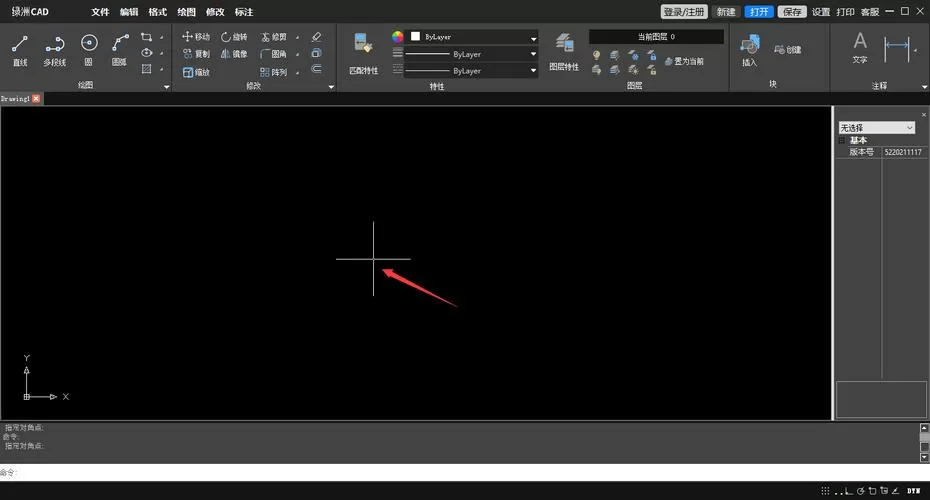Open the 无选择 selection dropdown
Screen dimensions: 930x500
[x=877, y=128]
